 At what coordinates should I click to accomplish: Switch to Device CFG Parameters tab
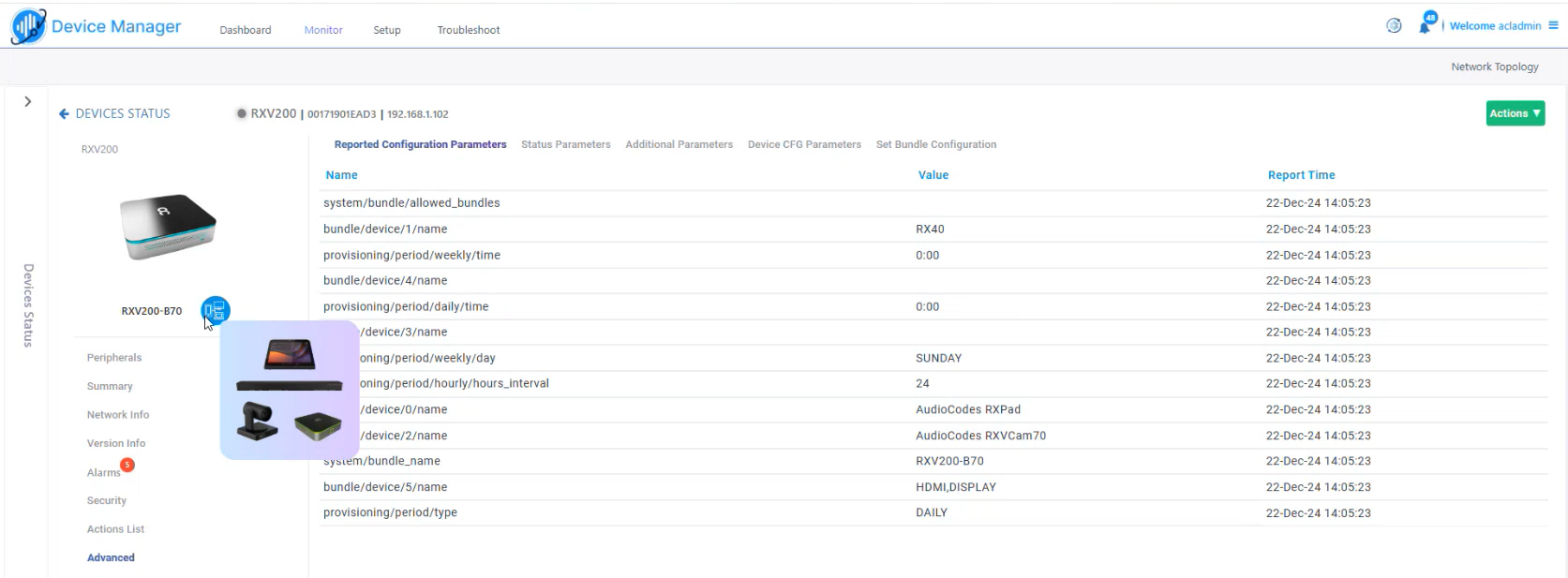point(804,144)
